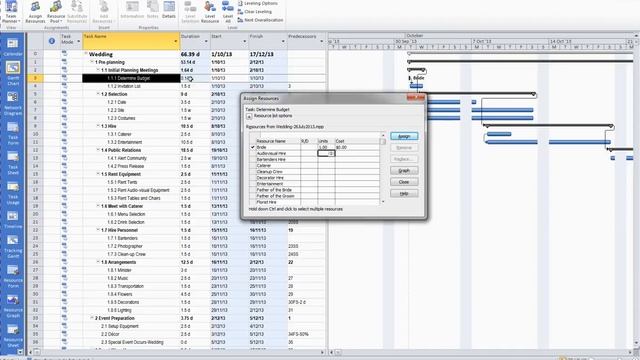Select the Caterer resource row
640x360 pixels.
tap(314, 166)
